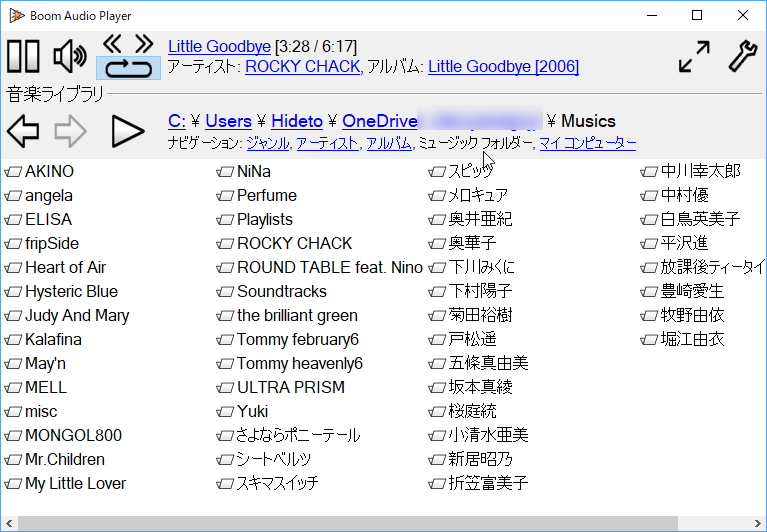This screenshot has height=532, width=767.
Task: Open the 奥井亜紀 folder
Action: (470, 220)
